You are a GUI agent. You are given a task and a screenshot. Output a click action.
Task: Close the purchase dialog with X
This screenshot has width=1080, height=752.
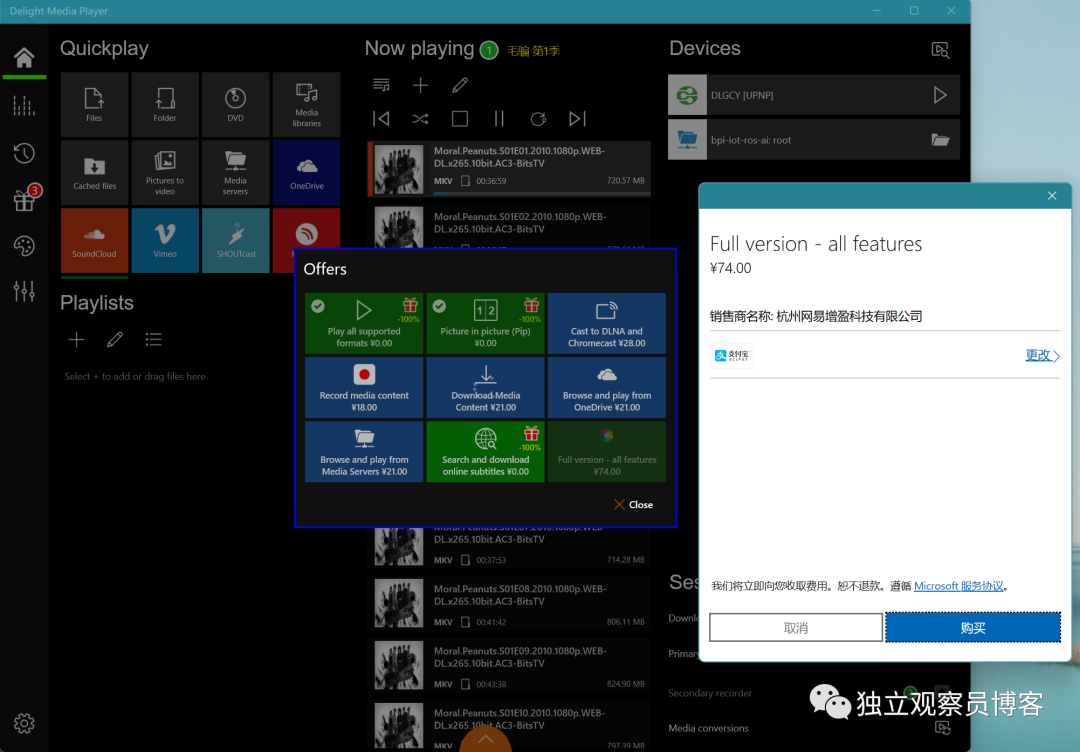[x=1052, y=196]
